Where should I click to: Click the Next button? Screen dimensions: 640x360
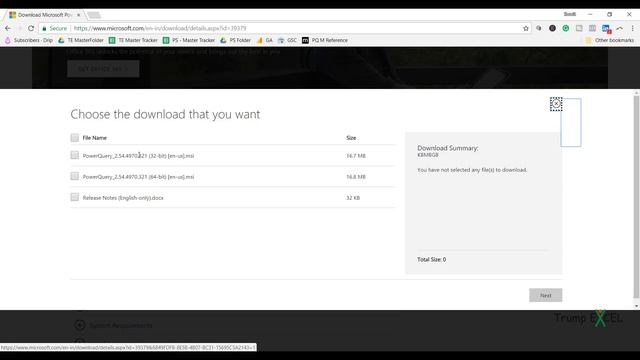coord(546,295)
